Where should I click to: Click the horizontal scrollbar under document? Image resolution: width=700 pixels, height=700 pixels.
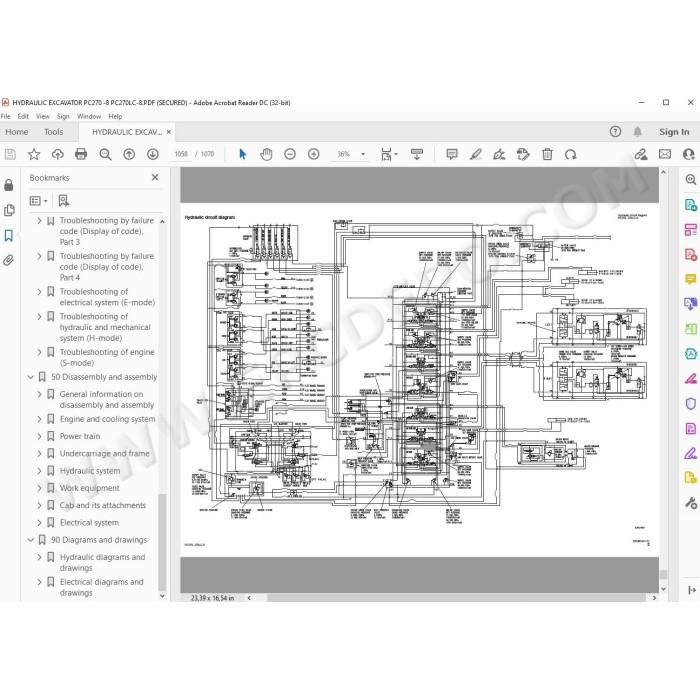click(x=456, y=598)
